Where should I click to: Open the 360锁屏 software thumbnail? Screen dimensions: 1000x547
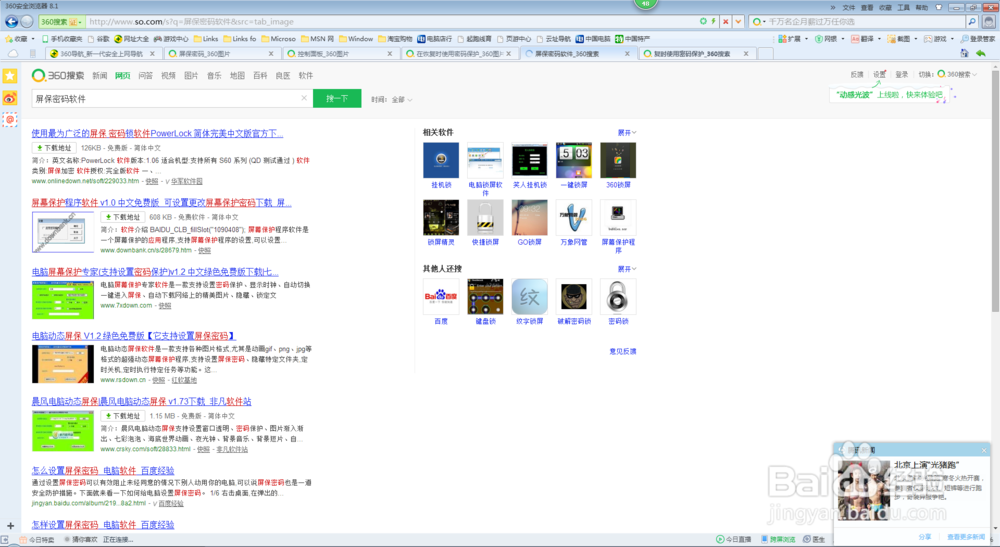tap(618, 160)
